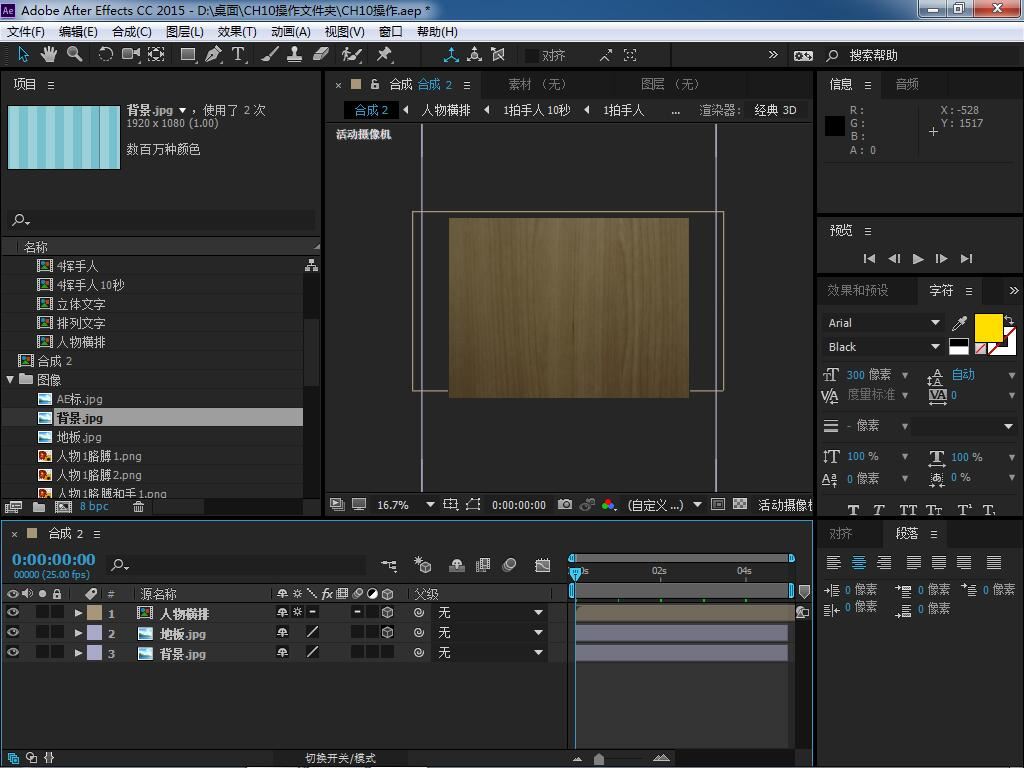Screen dimensions: 1024x768
Task: Click the eyedropper in Character panel
Action: [x=960, y=323]
